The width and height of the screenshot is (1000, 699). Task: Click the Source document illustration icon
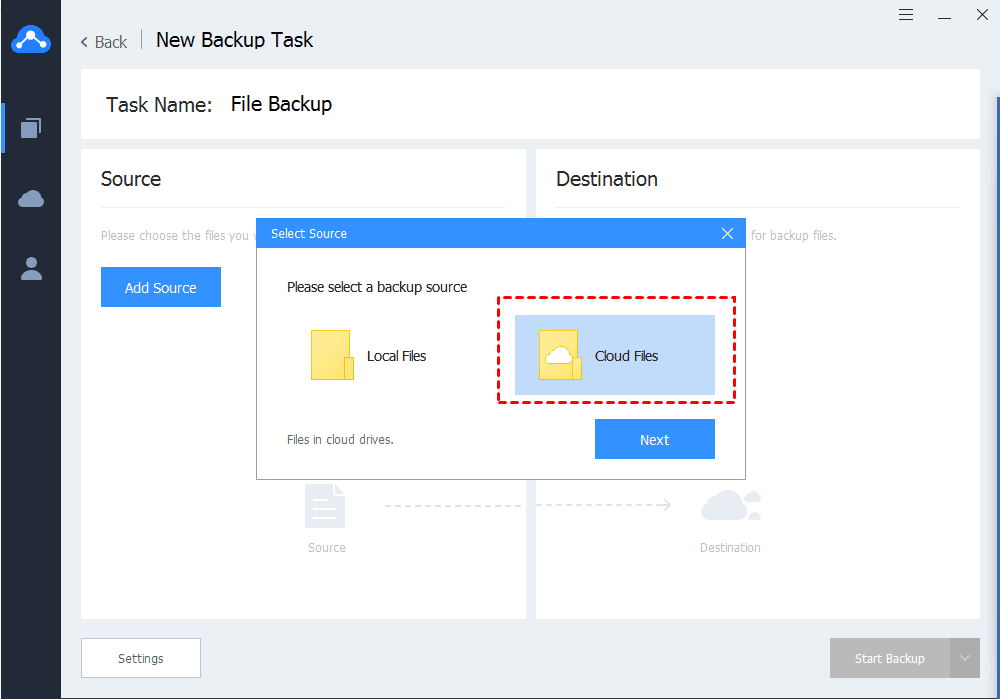tap(325, 506)
